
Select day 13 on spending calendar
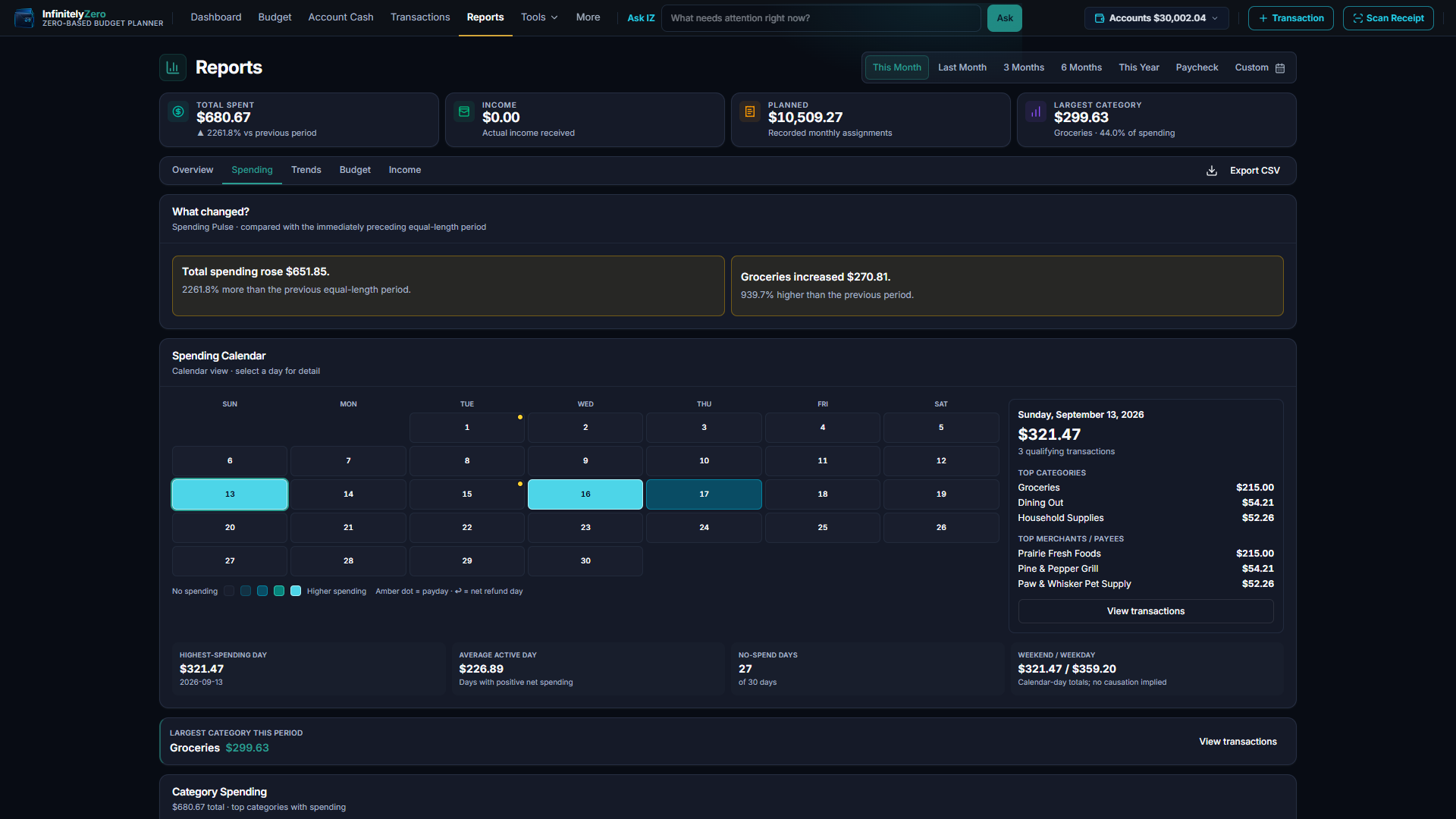coord(230,494)
